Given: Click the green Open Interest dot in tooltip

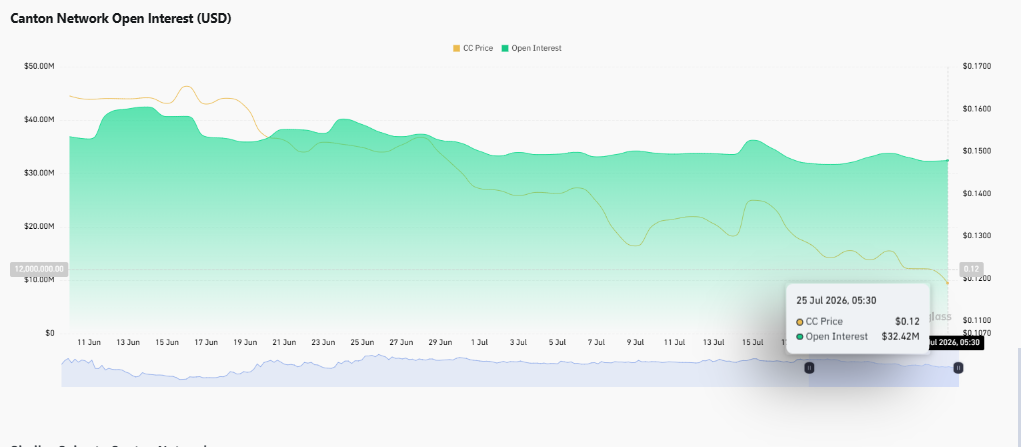Looking at the screenshot, I should (800, 337).
